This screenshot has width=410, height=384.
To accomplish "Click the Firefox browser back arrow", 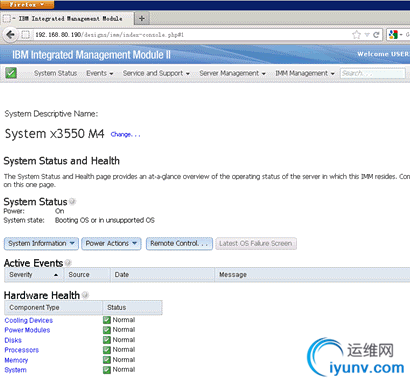I will pos(10,35).
